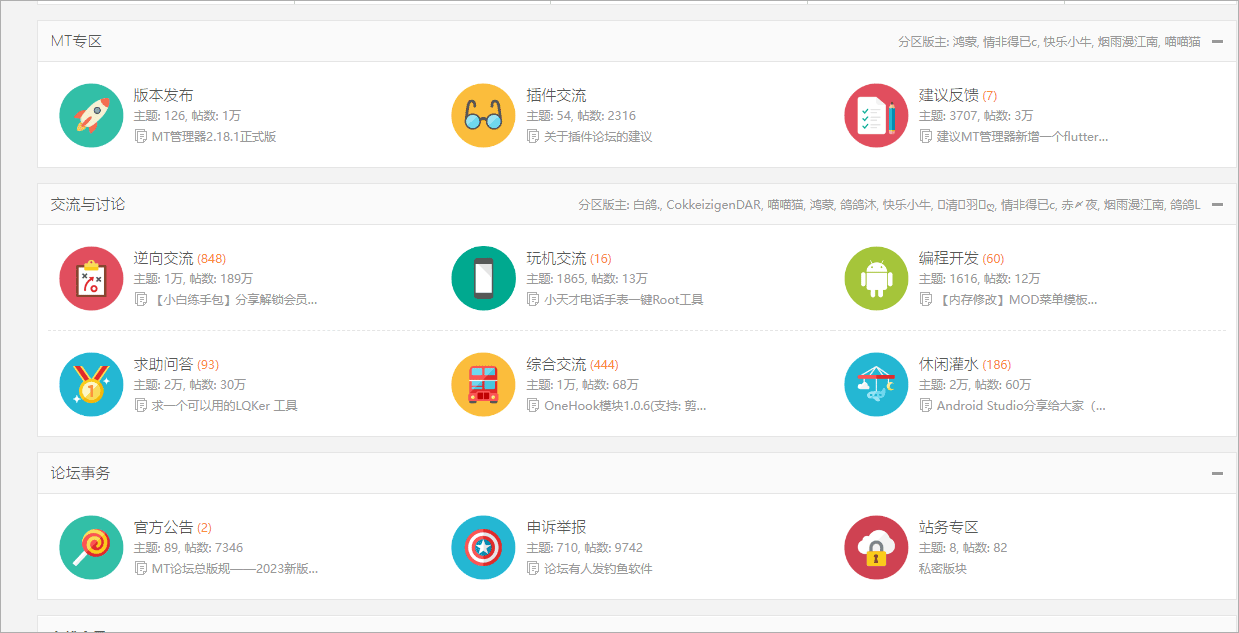Open the 论坛有人发钓鱼软件 thread
The height and width of the screenshot is (633, 1239).
[597, 568]
